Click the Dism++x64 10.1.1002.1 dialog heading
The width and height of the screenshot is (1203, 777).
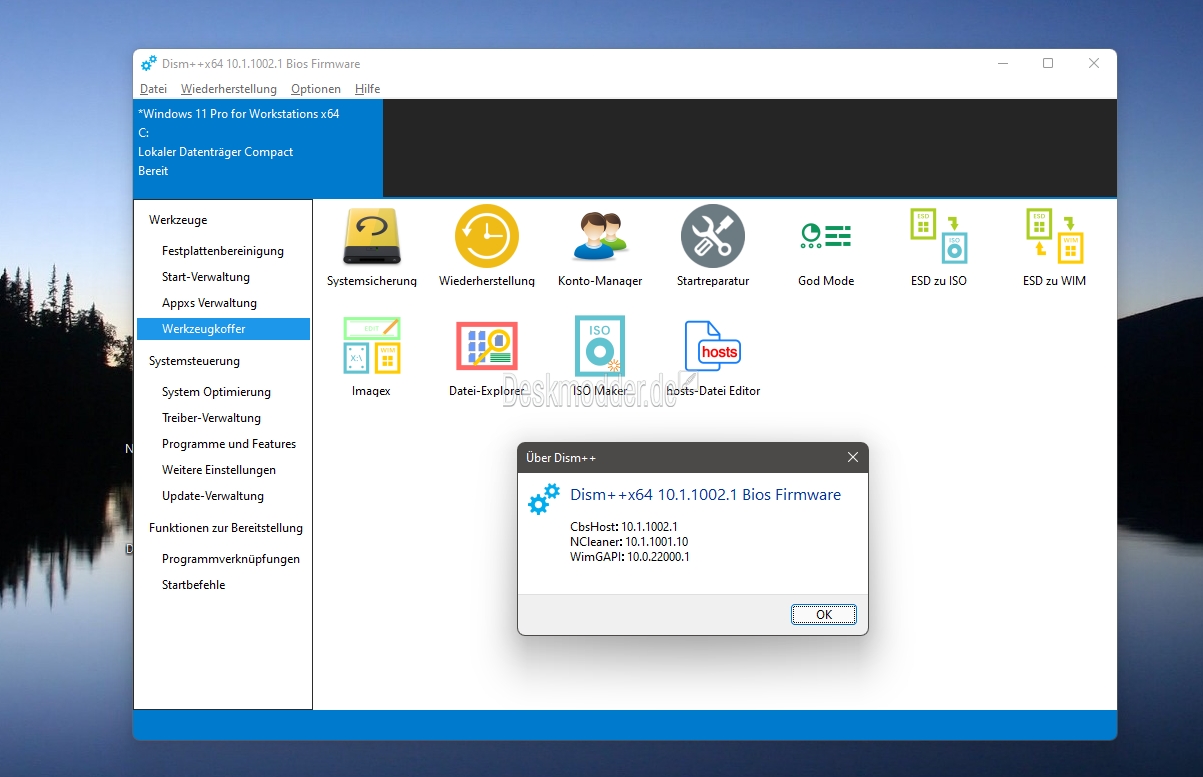705,494
